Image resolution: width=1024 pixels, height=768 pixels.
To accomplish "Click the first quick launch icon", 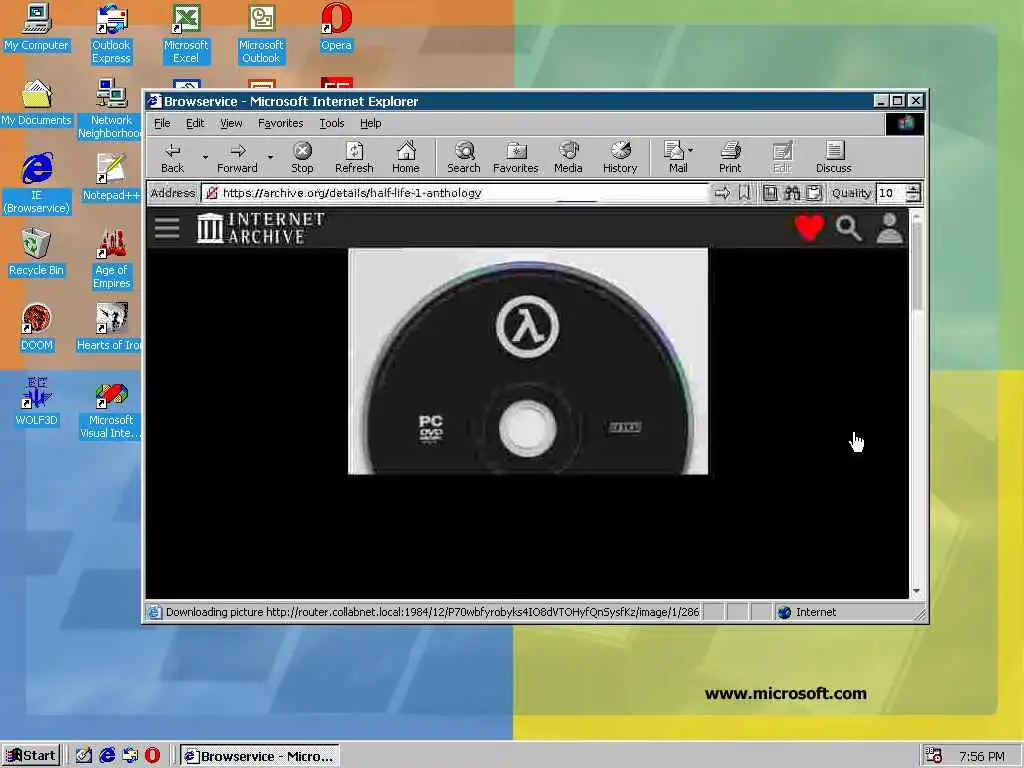I will (x=84, y=756).
